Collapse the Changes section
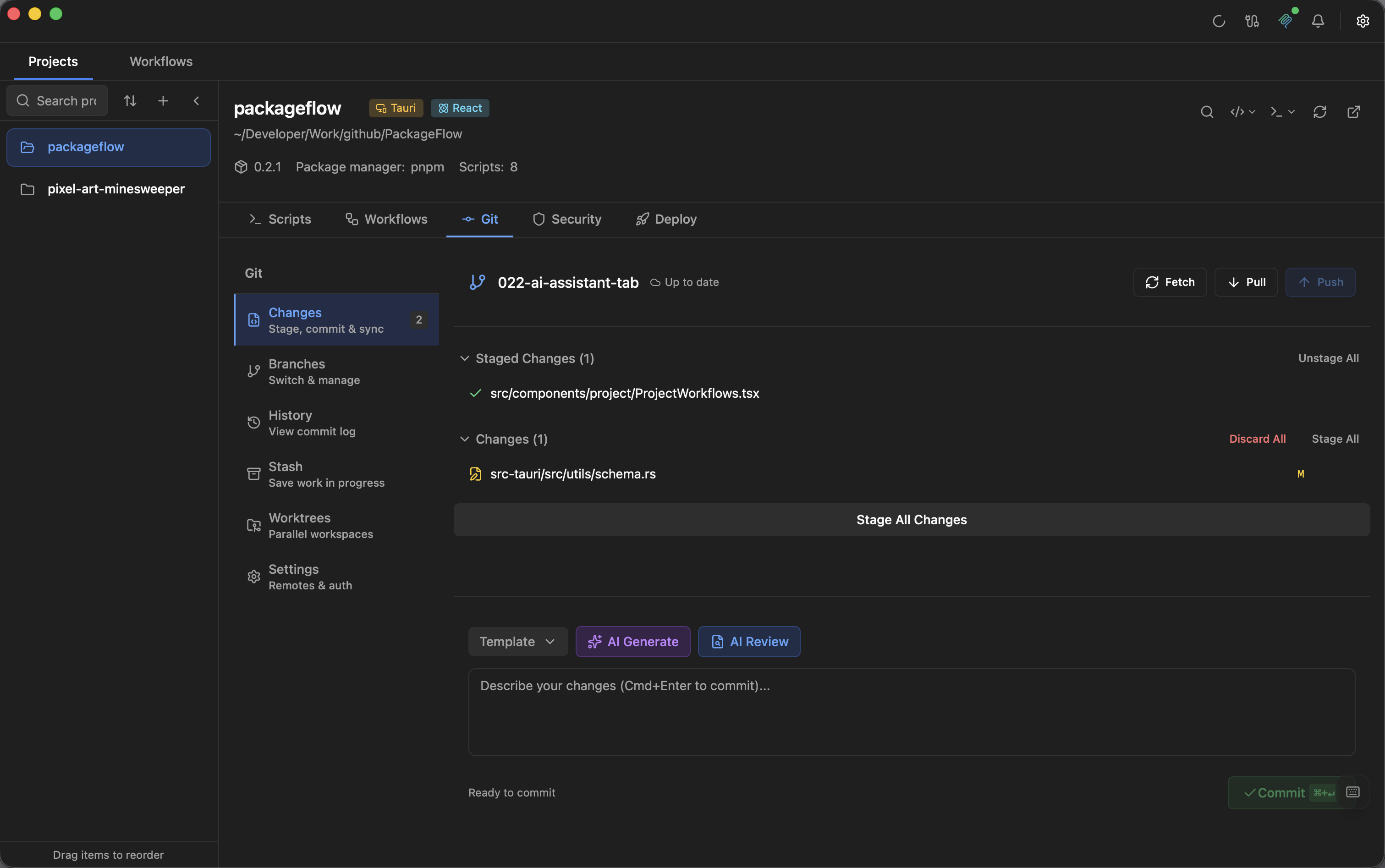The height and width of the screenshot is (868, 1385). click(x=464, y=439)
